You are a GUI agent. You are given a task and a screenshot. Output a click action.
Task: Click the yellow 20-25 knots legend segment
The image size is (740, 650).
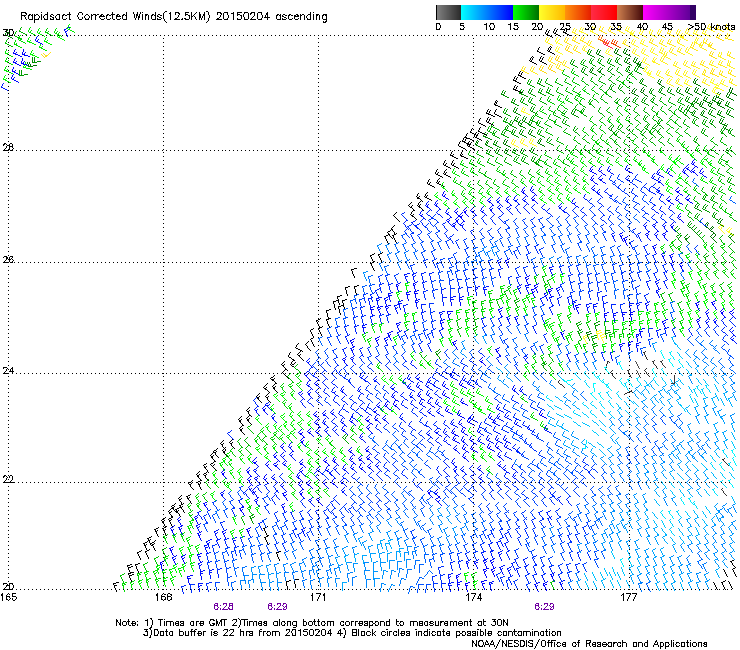pyautogui.click(x=552, y=12)
